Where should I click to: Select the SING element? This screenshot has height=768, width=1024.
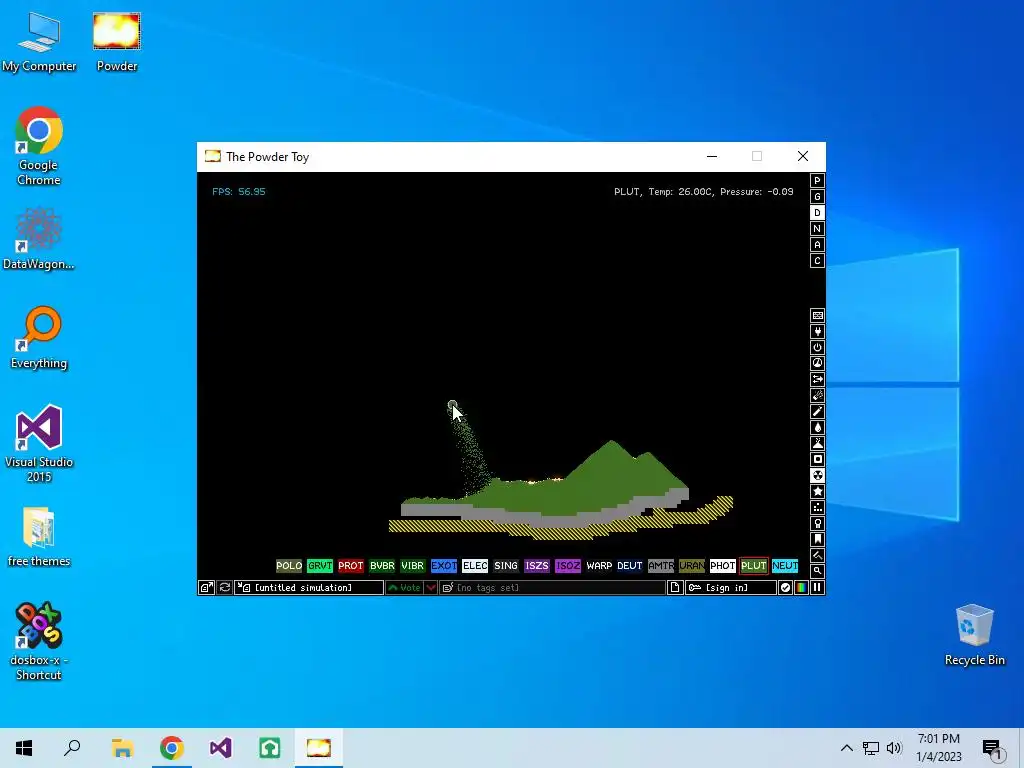tap(506, 566)
